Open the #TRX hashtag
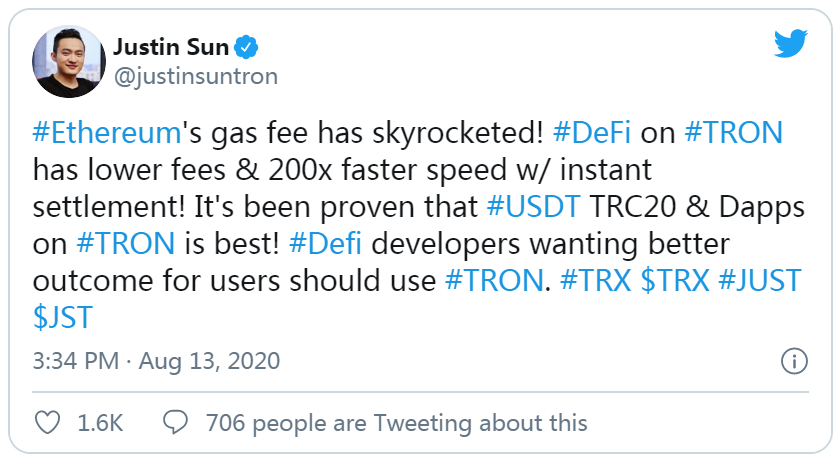The height and width of the screenshot is (459, 833). 594,281
